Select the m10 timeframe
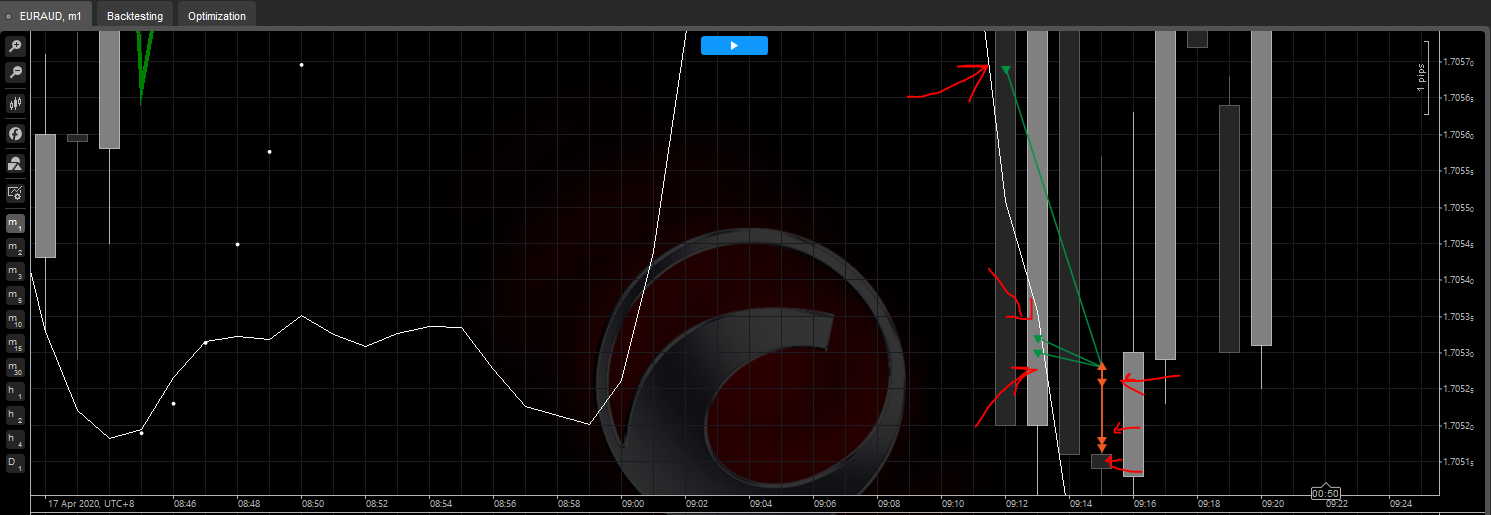The height and width of the screenshot is (515, 1491). coord(15,320)
